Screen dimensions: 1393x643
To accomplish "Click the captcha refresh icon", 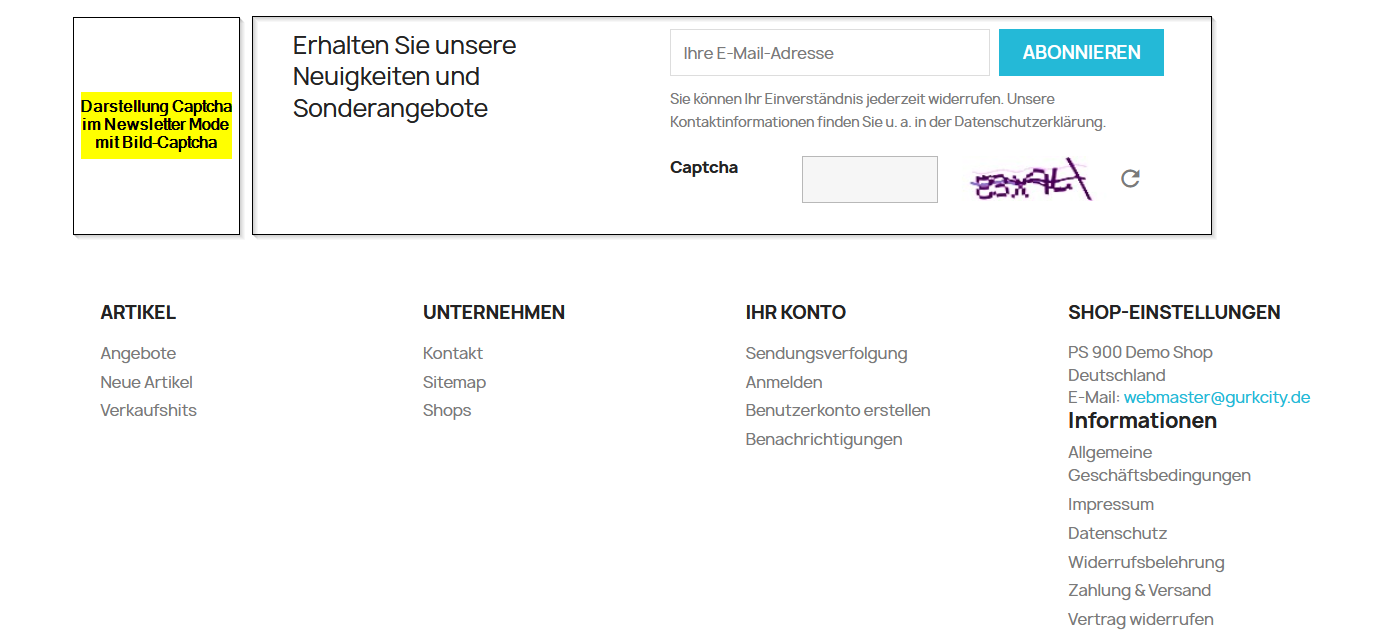I will pyautogui.click(x=1130, y=179).
